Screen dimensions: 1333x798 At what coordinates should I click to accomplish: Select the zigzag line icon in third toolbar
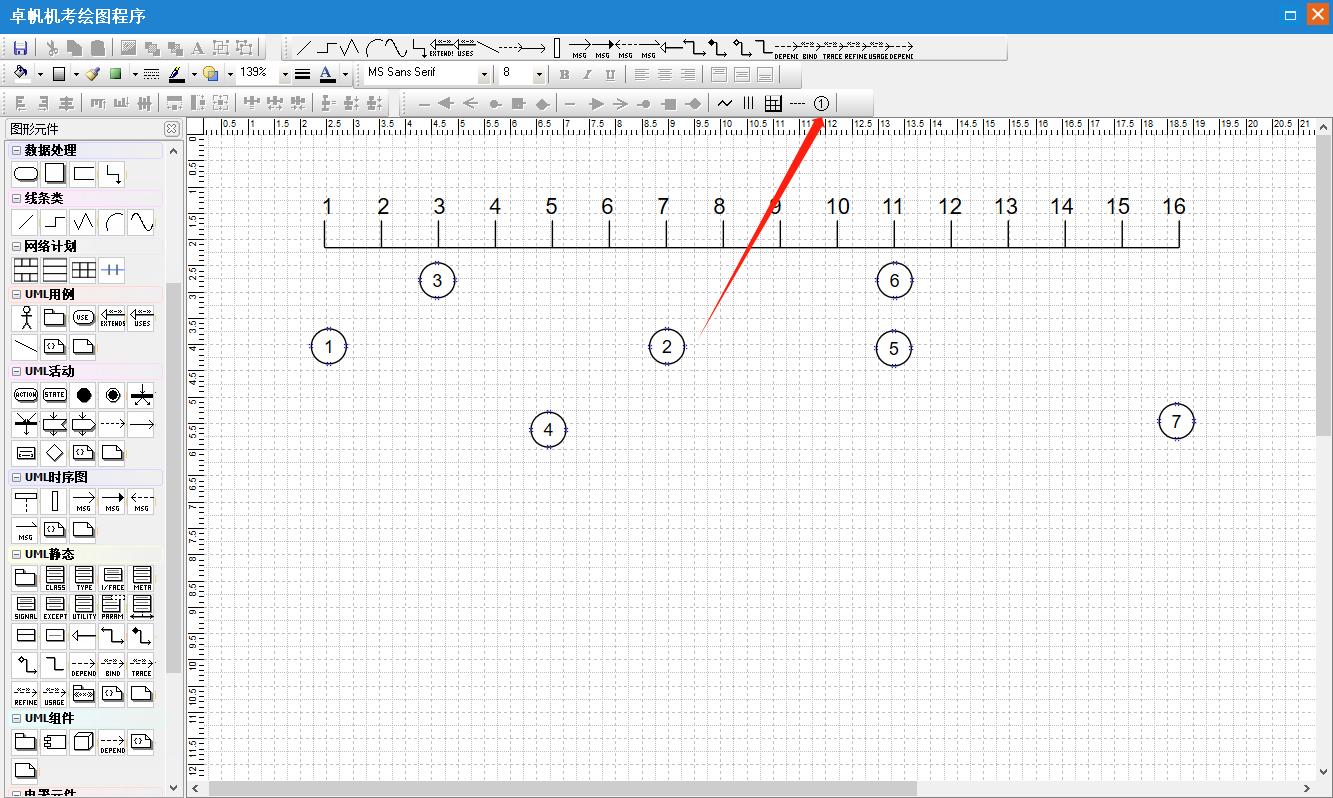click(x=724, y=103)
